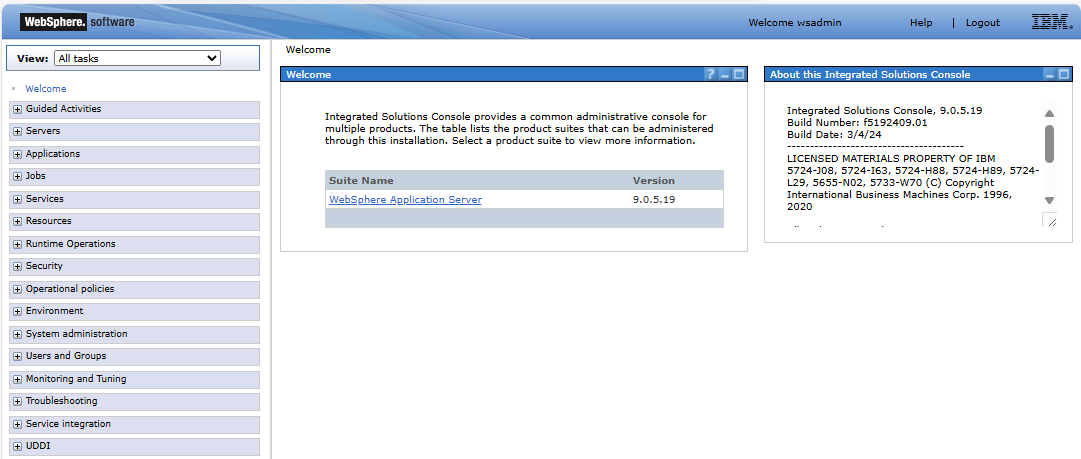Click the LICENSED MATERIALS PROPERTY OF IBM text
The width and height of the screenshot is (1081, 459).
click(891, 159)
